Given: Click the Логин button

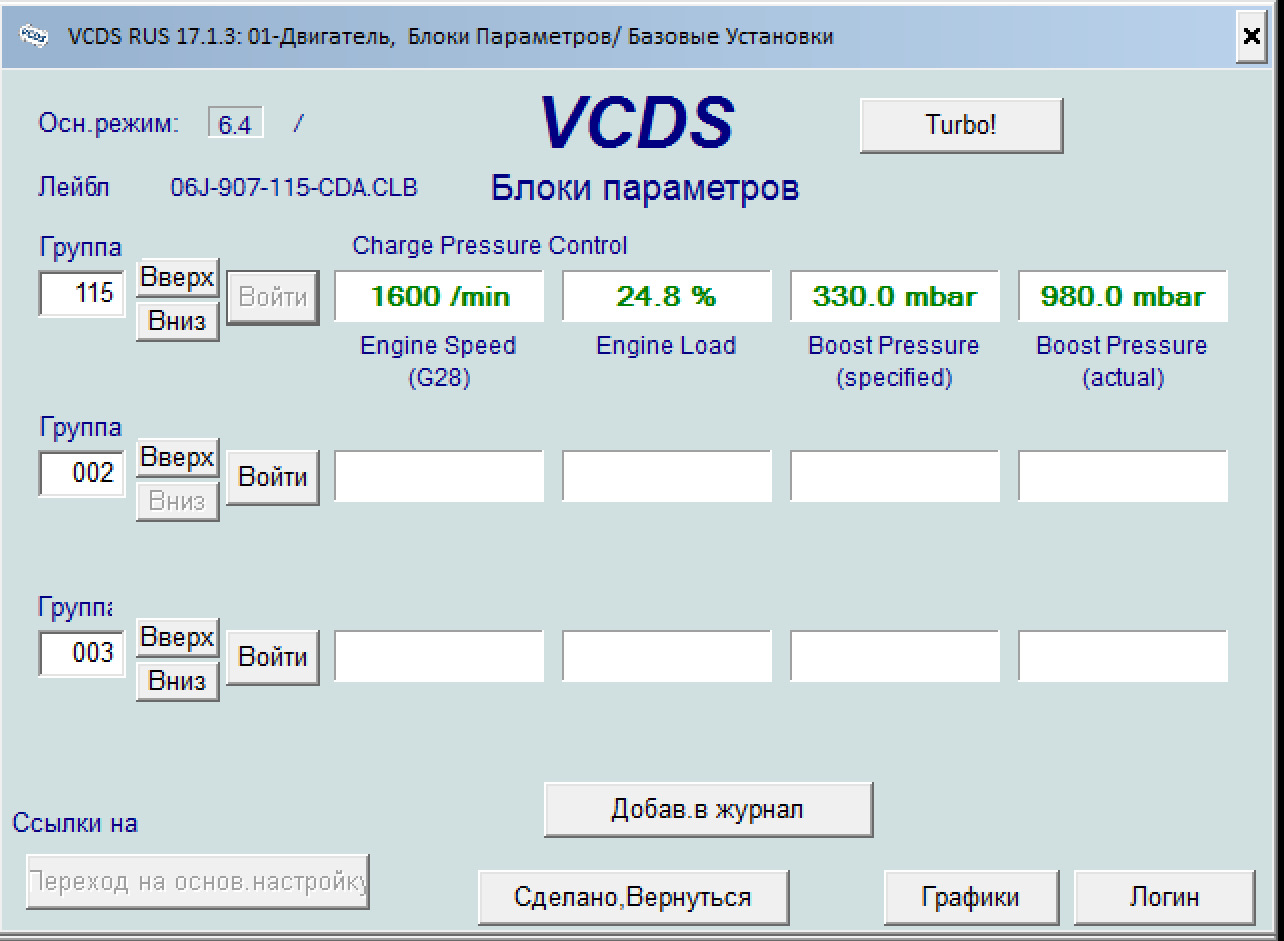Looking at the screenshot, I should tap(1164, 897).
